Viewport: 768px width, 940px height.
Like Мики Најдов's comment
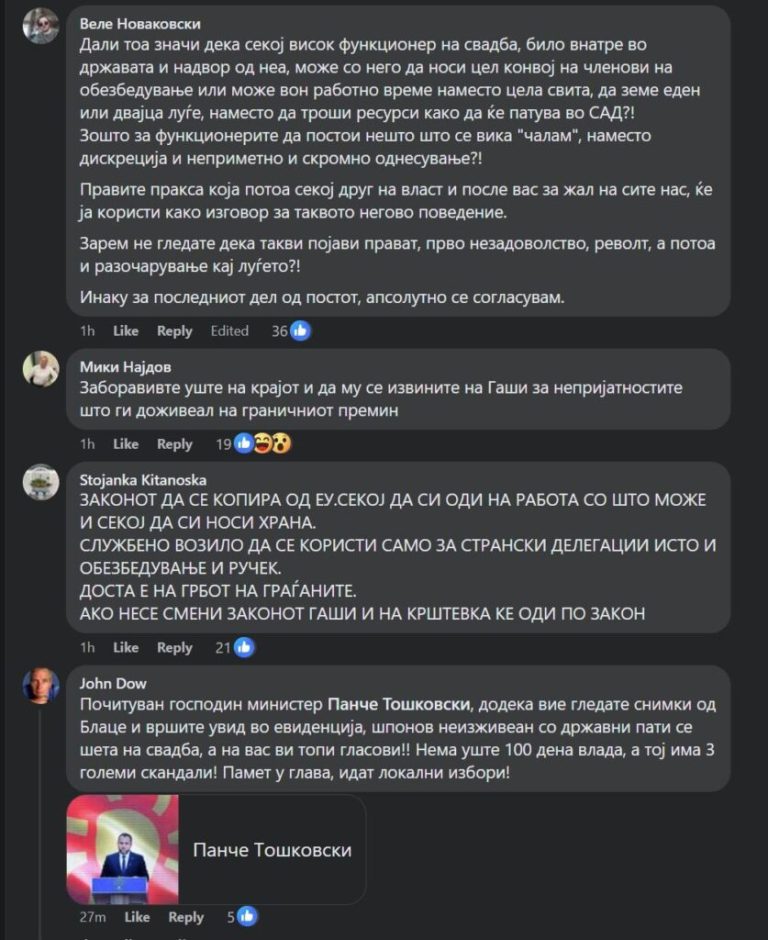coord(126,444)
